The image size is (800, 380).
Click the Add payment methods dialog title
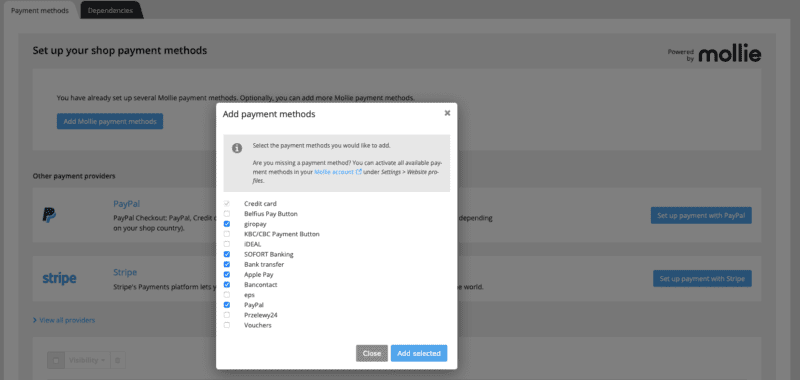pos(269,114)
